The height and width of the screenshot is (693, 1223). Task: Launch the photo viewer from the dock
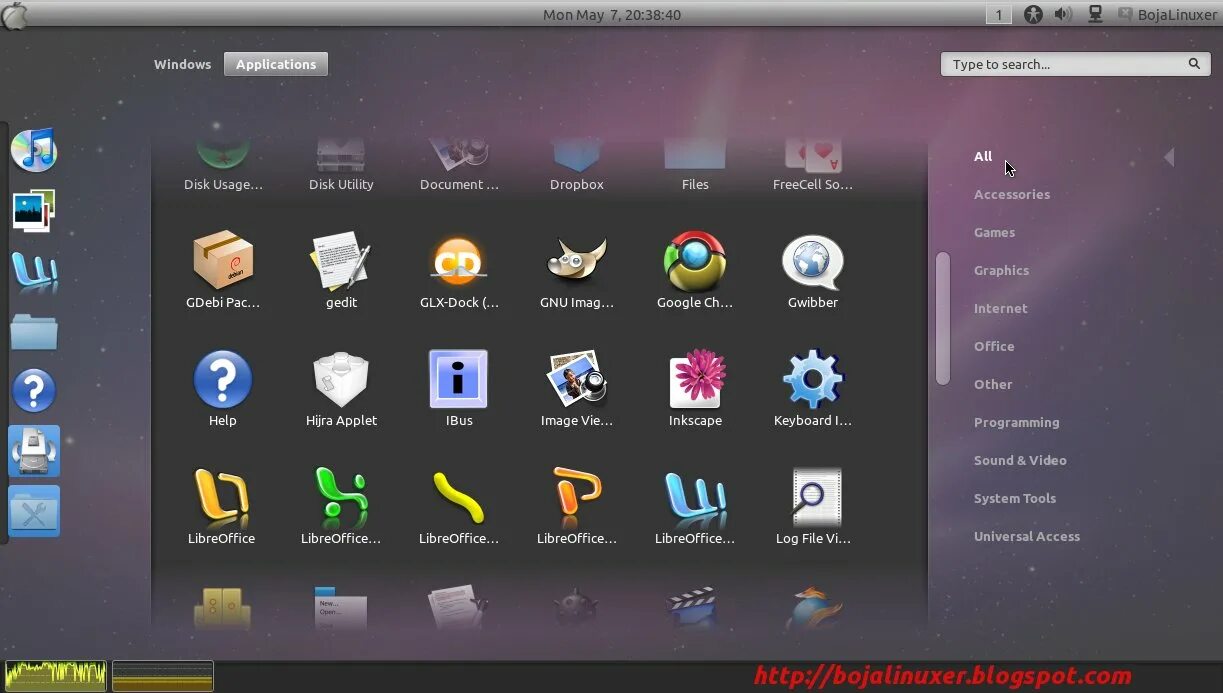point(34,211)
